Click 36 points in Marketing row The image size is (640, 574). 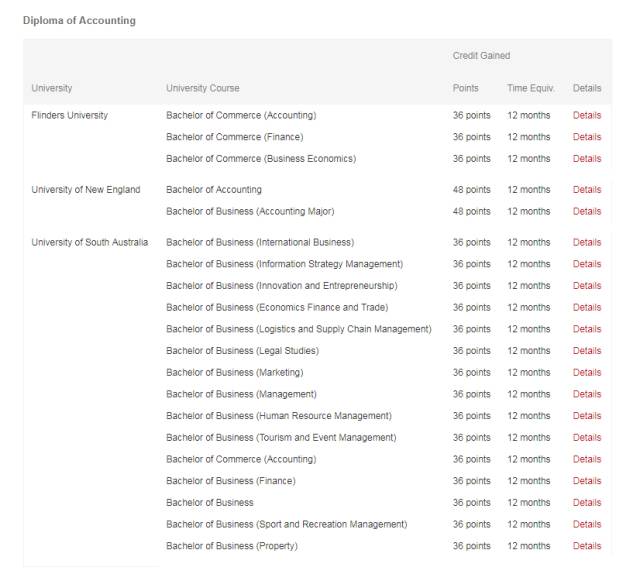(x=471, y=372)
